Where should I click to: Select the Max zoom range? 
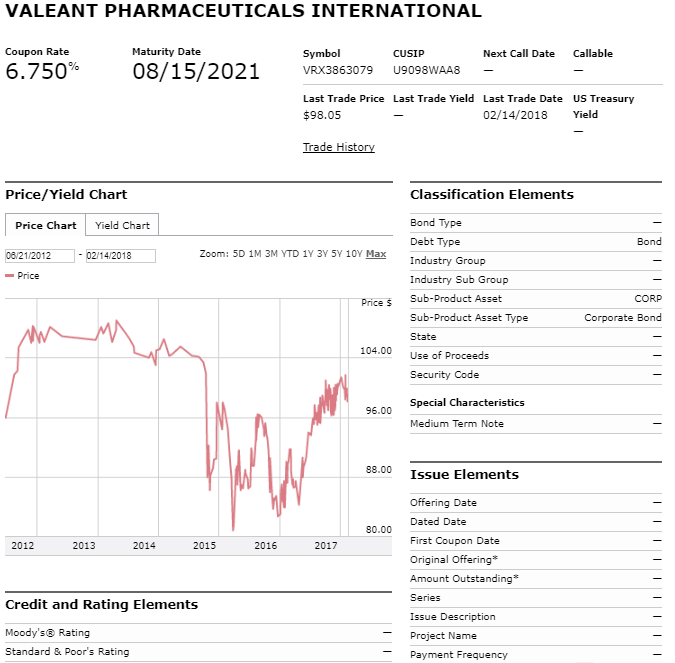click(376, 254)
